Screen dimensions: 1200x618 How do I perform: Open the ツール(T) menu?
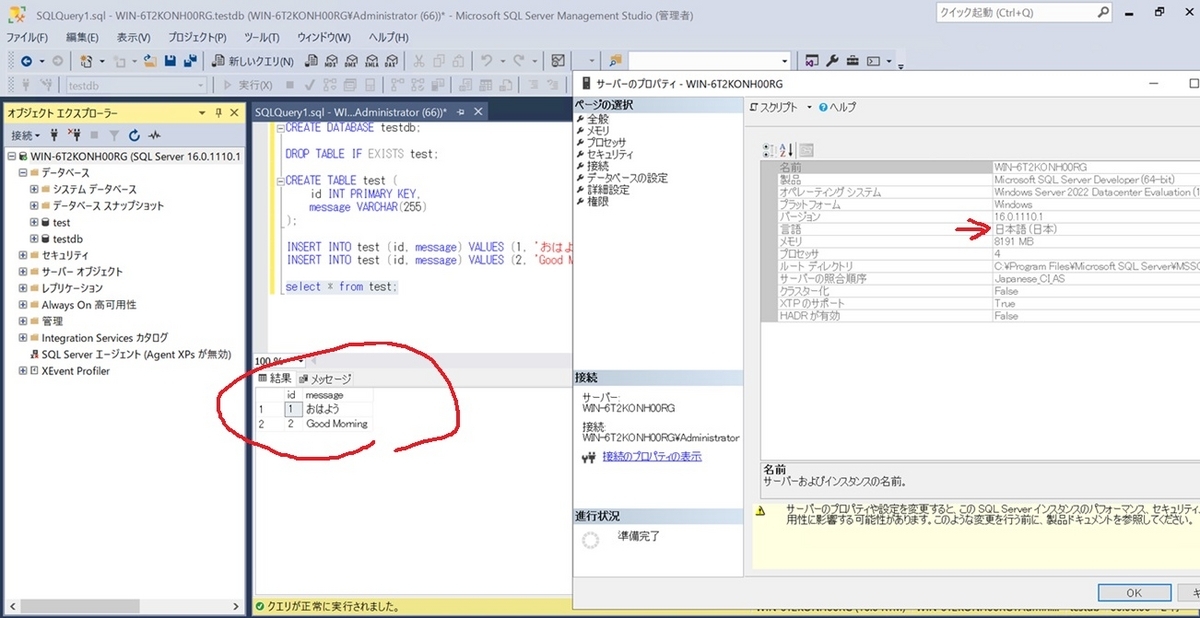(x=261, y=37)
